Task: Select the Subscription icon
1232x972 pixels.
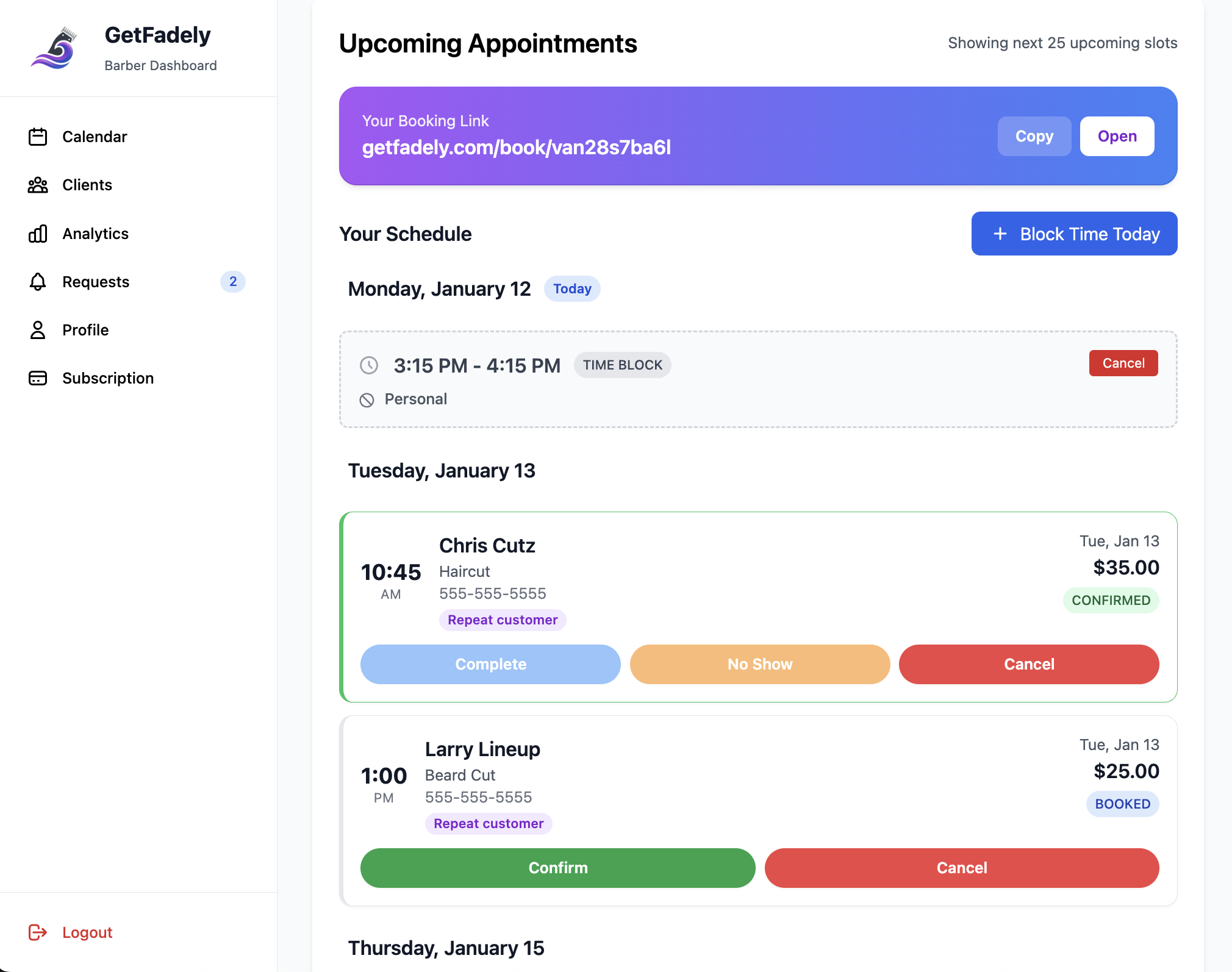Action: click(x=38, y=378)
